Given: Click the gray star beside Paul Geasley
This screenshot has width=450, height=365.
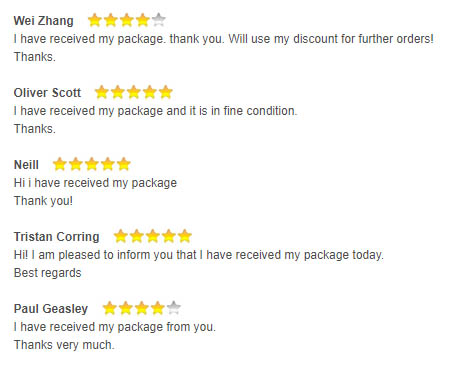Looking at the screenshot, I should (x=174, y=308).
